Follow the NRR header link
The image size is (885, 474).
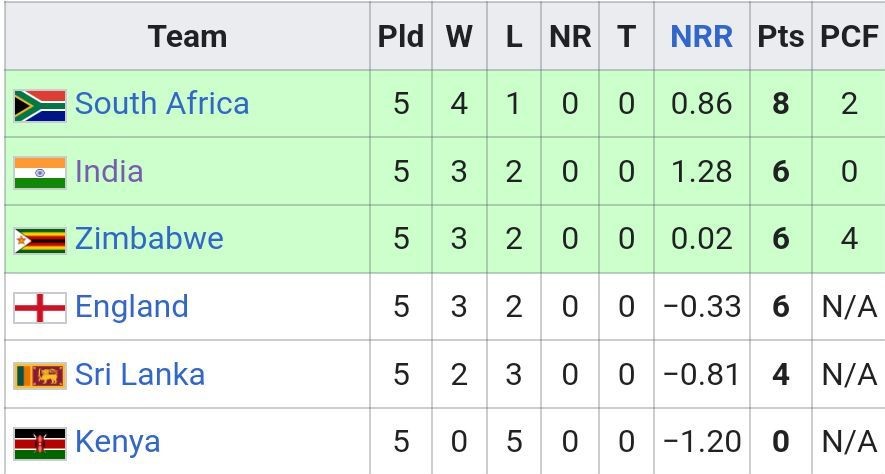702,36
